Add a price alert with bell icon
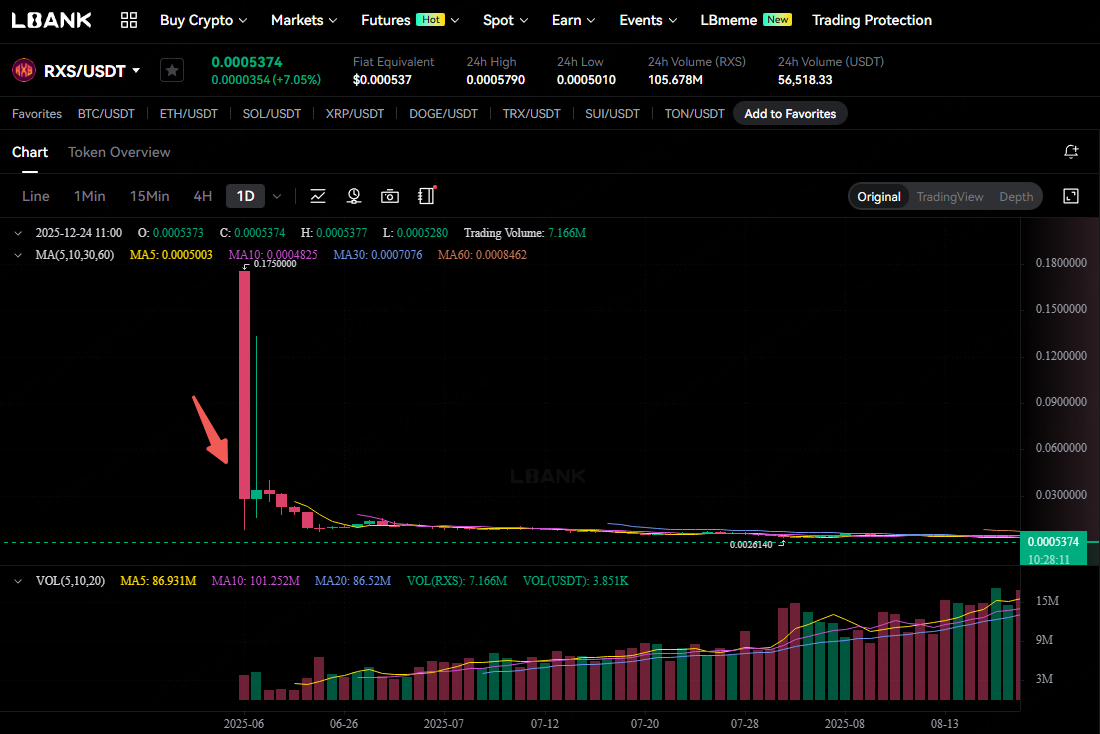Image resolution: width=1100 pixels, height=734 pixels. [1071, 152]
